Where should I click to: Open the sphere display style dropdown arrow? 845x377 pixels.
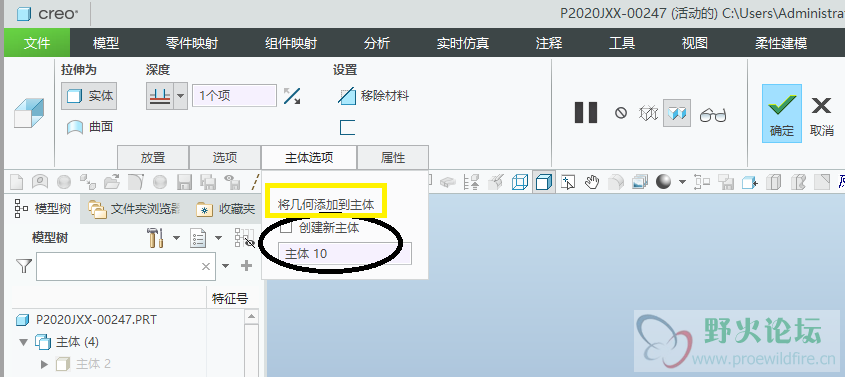(x=682, y=182)
